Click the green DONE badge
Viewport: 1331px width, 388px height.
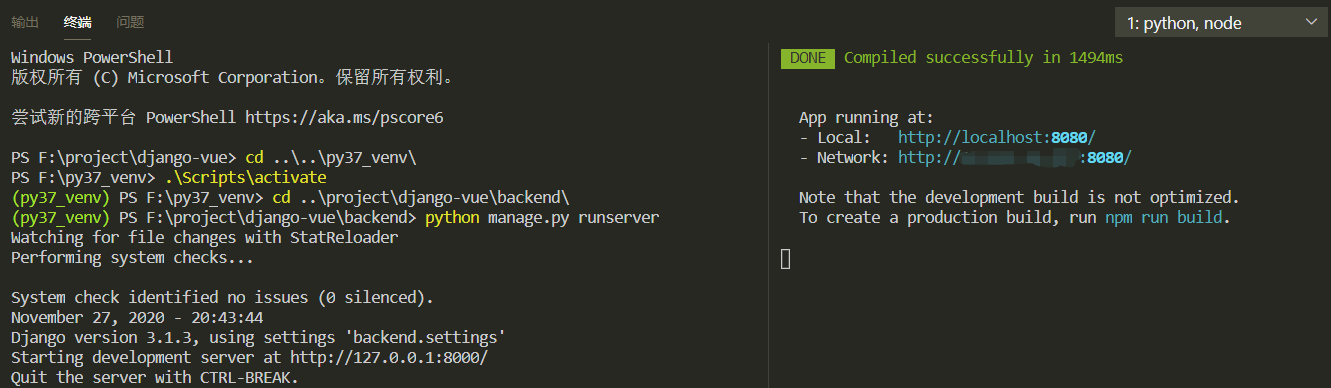coord(808,58)
